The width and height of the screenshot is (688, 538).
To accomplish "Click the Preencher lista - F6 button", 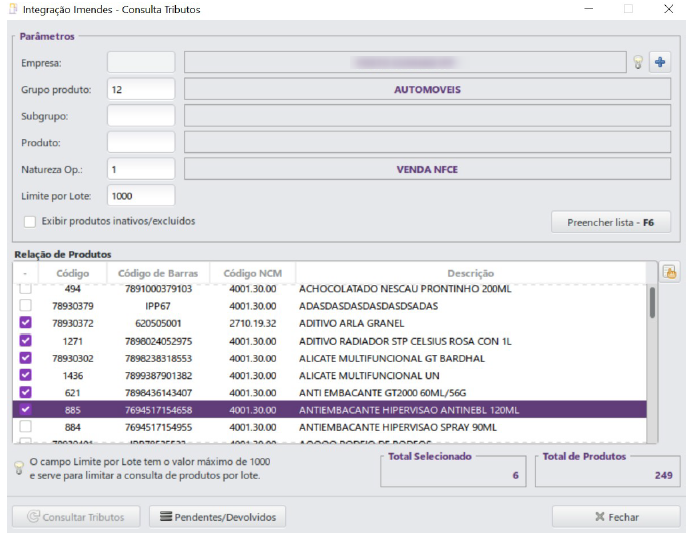I will pyautogui.click(x=610, y=222).
